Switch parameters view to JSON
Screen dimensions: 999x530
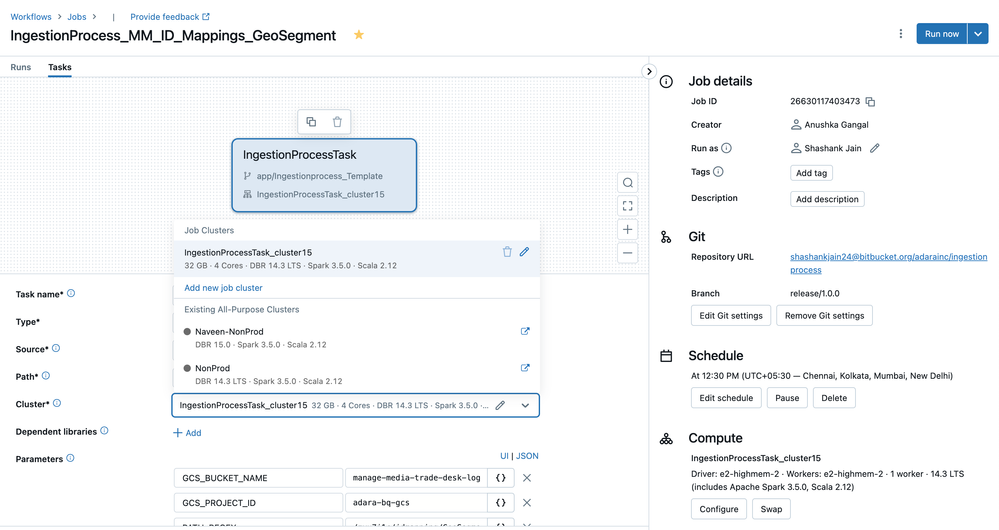(527, 456)
